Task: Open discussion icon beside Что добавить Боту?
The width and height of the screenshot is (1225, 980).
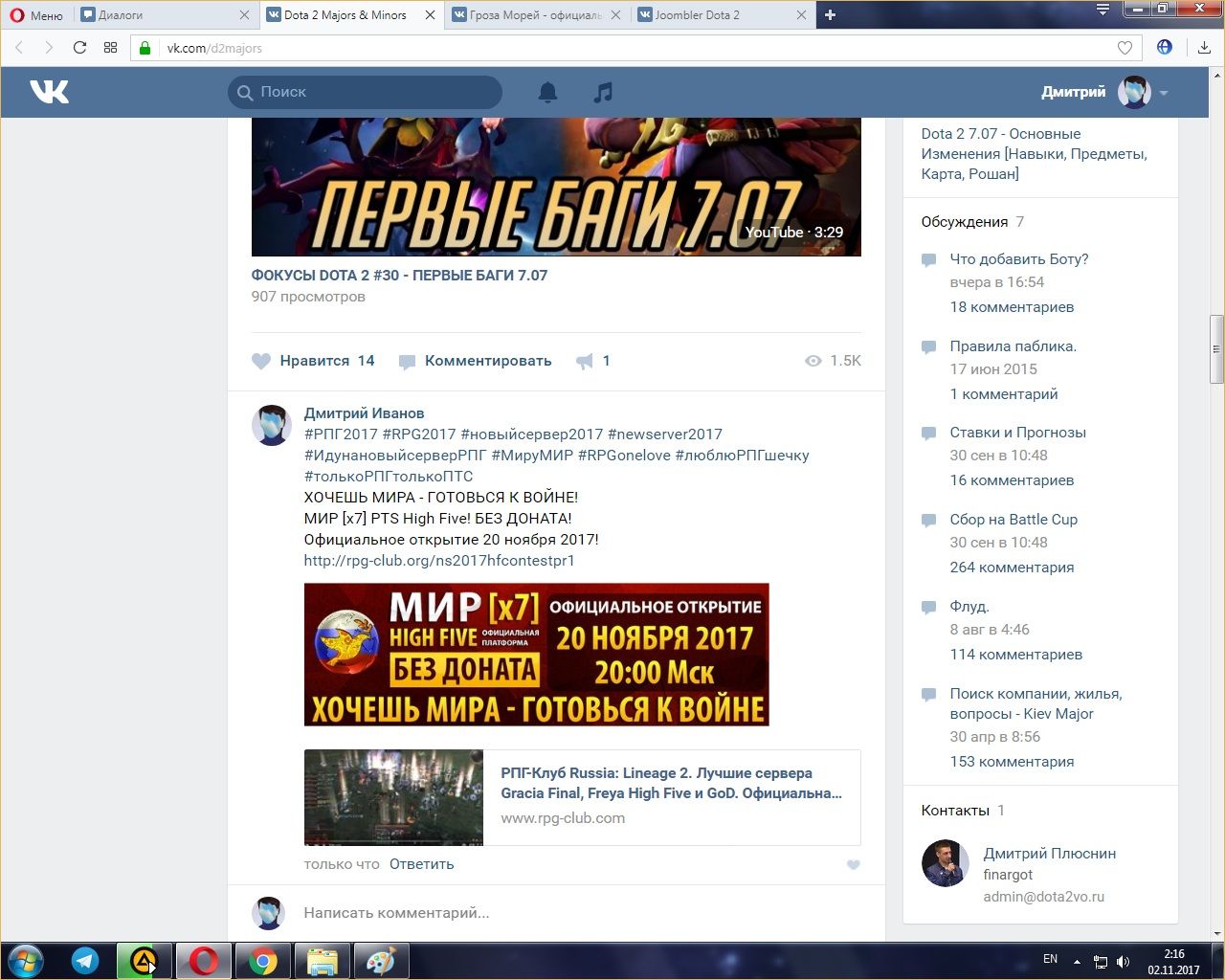Action: click(x=928, y=260)
